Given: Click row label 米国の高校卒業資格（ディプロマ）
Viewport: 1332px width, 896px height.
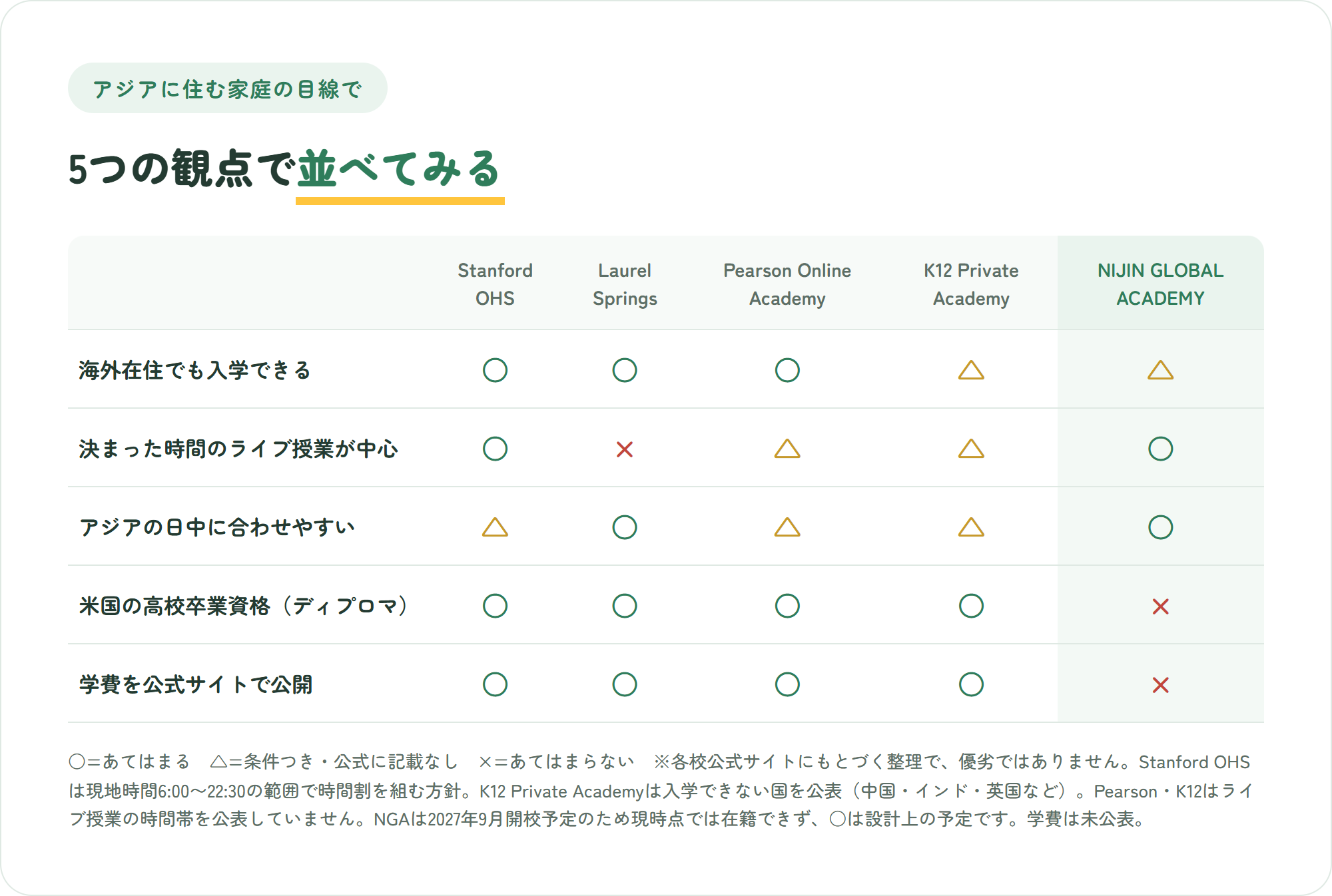Looking at the screenshot, I should [x=244, y=606].
